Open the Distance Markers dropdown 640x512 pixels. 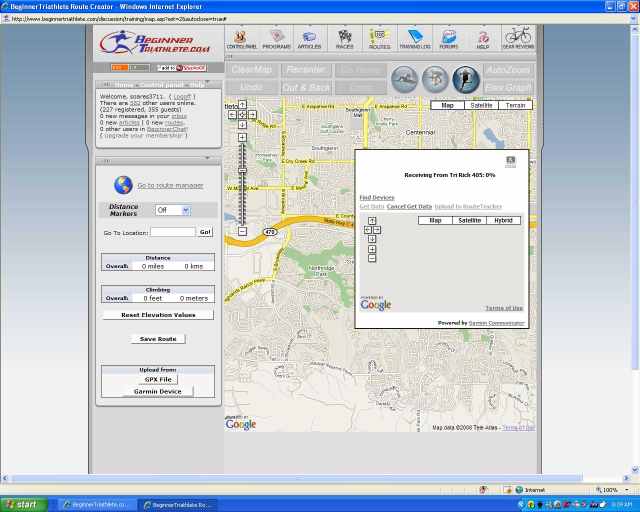pos(173,210)
